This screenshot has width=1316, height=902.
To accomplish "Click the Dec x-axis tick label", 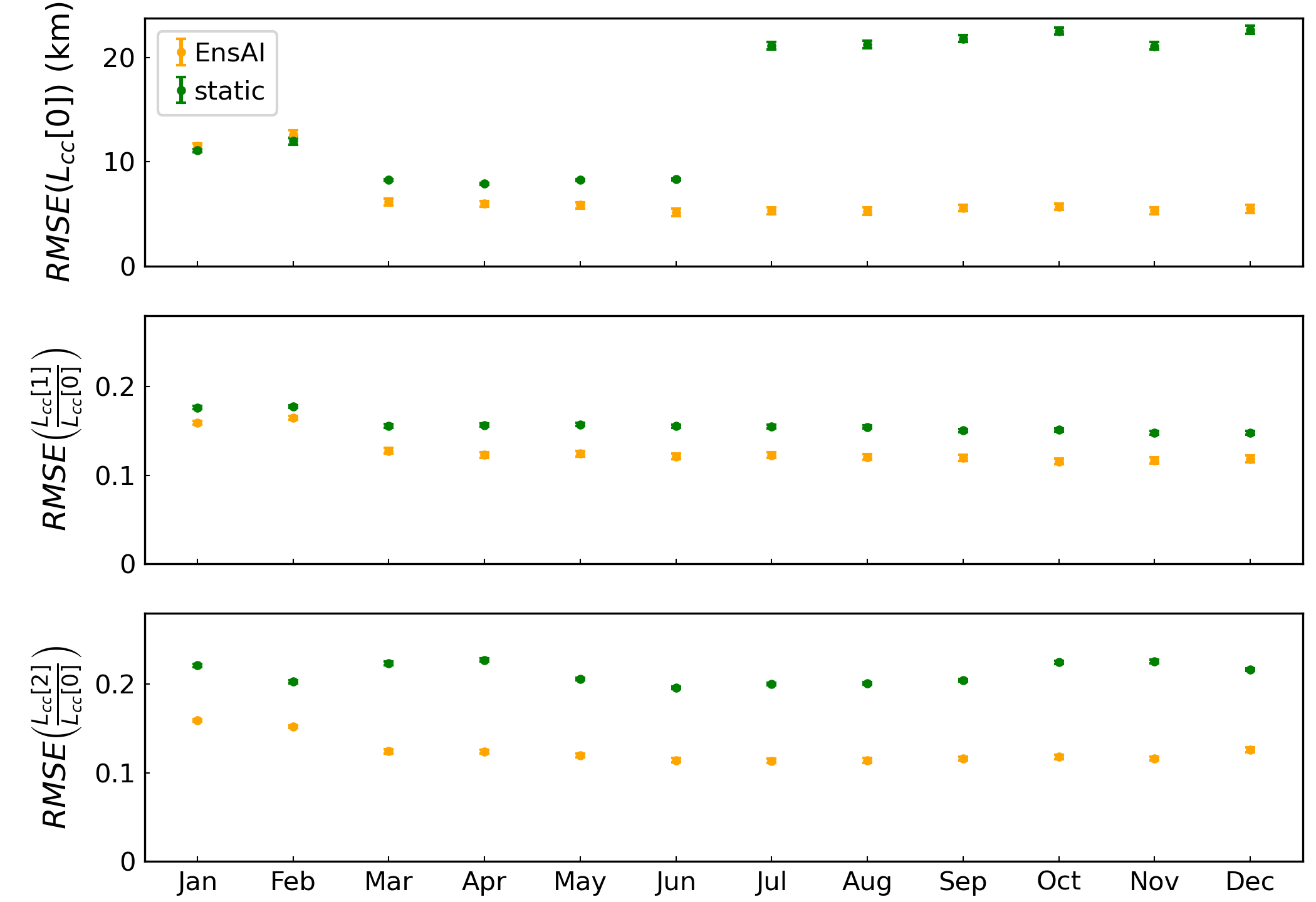I will [x=1250, y=881].
